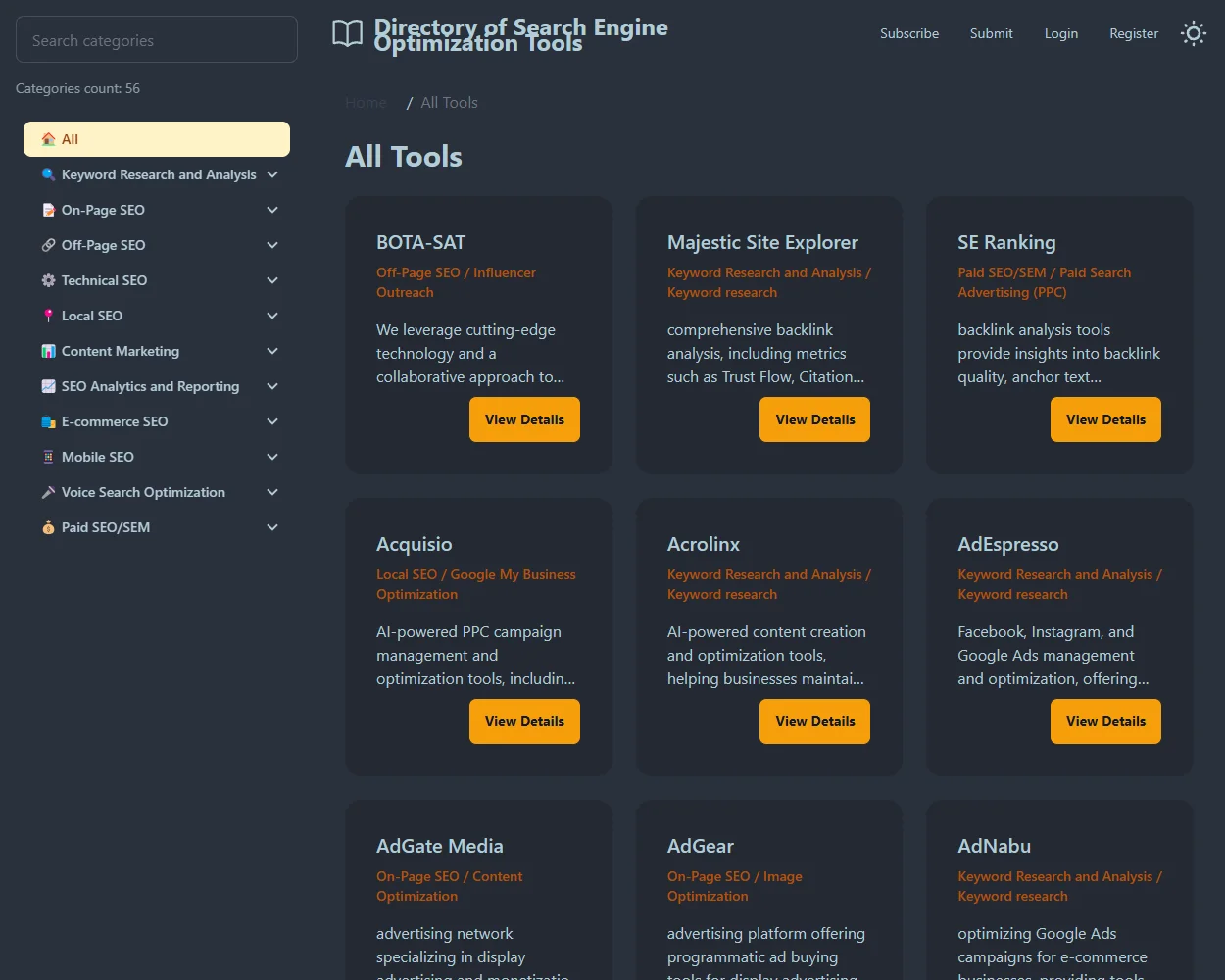This screenshot has width=1225, height=980.
Task: Select Login from the header
Action: click(1060, 33)
